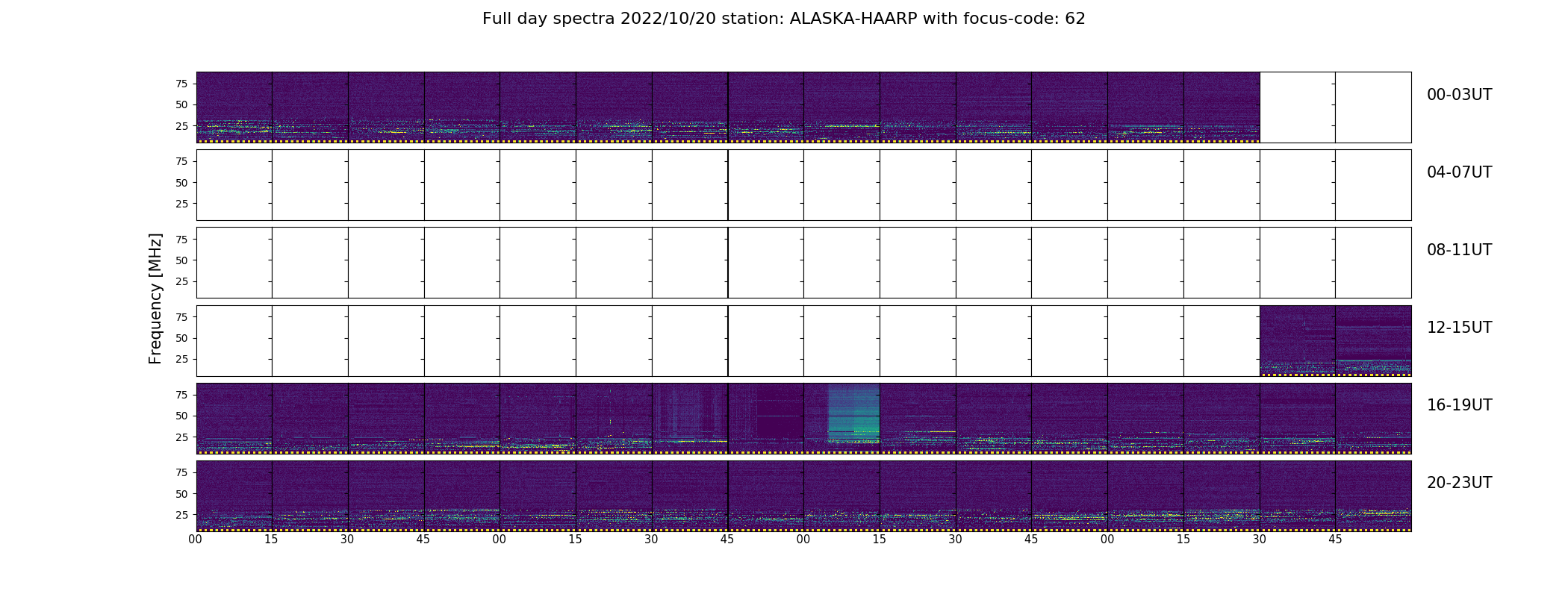The image size is (1568, 597).
Task: Click the last spectrogram panel of the 20-23UT row
Action: (1373, 496)
